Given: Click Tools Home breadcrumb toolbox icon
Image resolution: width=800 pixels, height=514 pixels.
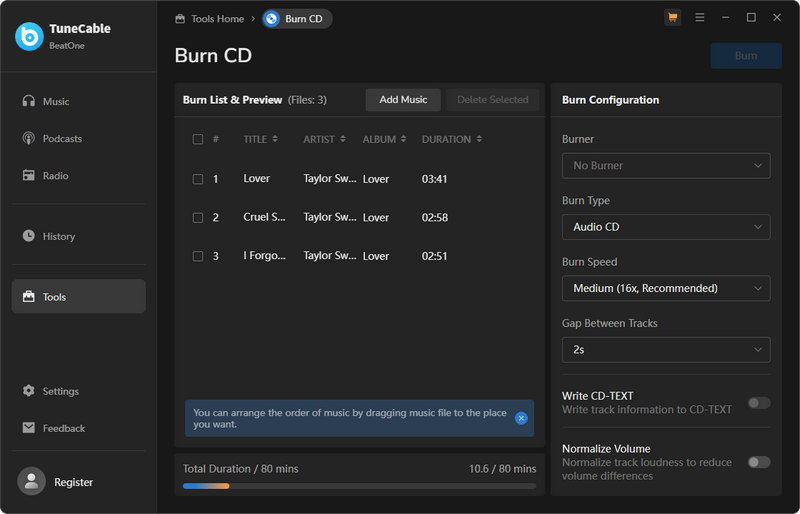Looking at the screenshot, I should (180, 19).
